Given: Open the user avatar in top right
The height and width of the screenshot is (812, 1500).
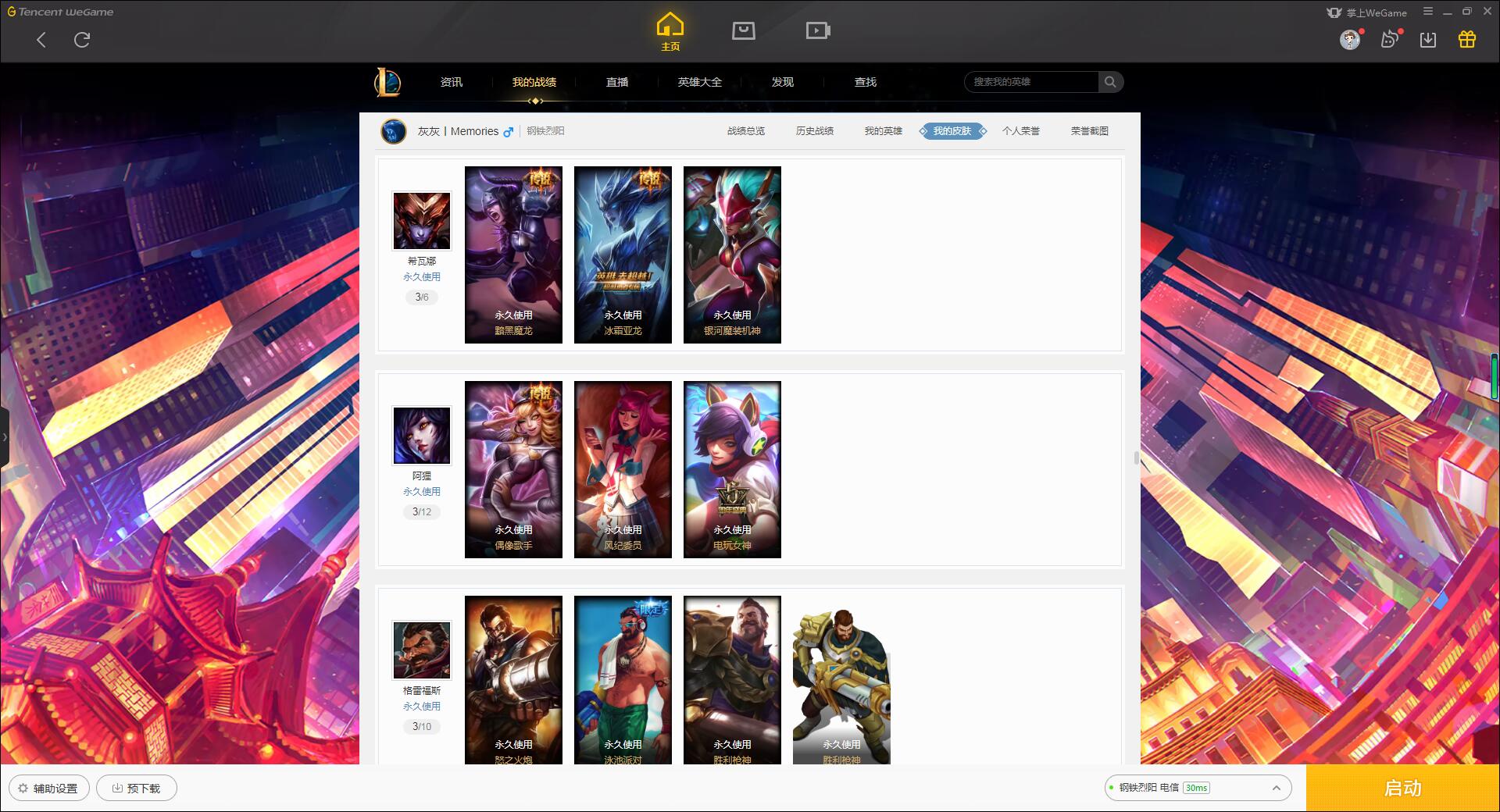Looking at the screenshot, I should (x=1349, y=39).
